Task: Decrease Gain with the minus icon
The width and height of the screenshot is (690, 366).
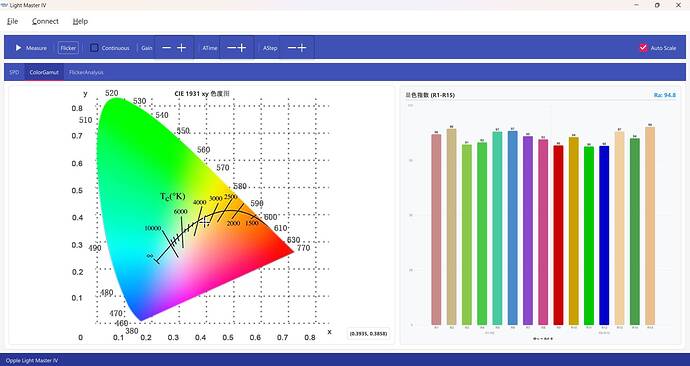Action: click(166, 48)
